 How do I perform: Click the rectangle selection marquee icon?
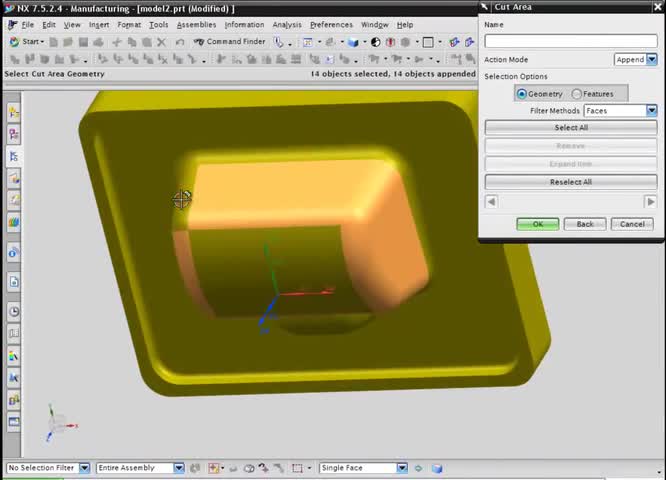(x=297, y=468)
